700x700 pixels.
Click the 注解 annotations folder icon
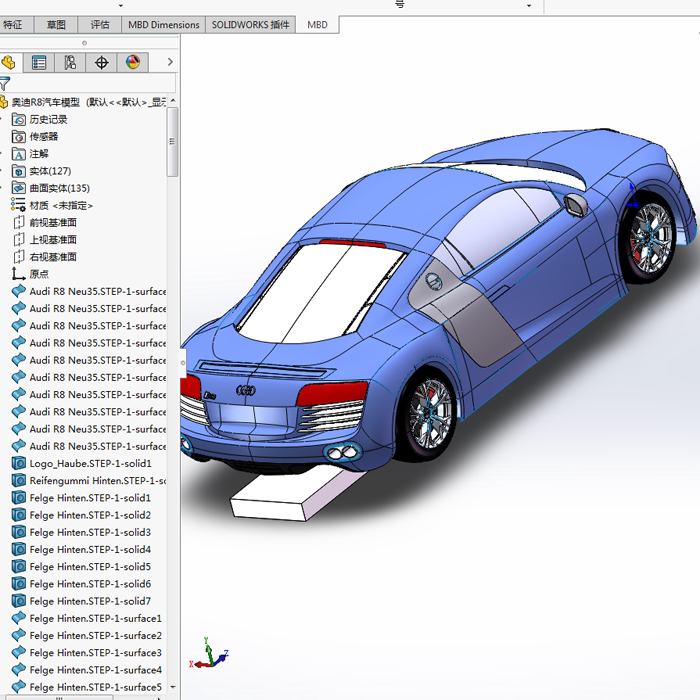pyautogui.click(x=19, y=154)
